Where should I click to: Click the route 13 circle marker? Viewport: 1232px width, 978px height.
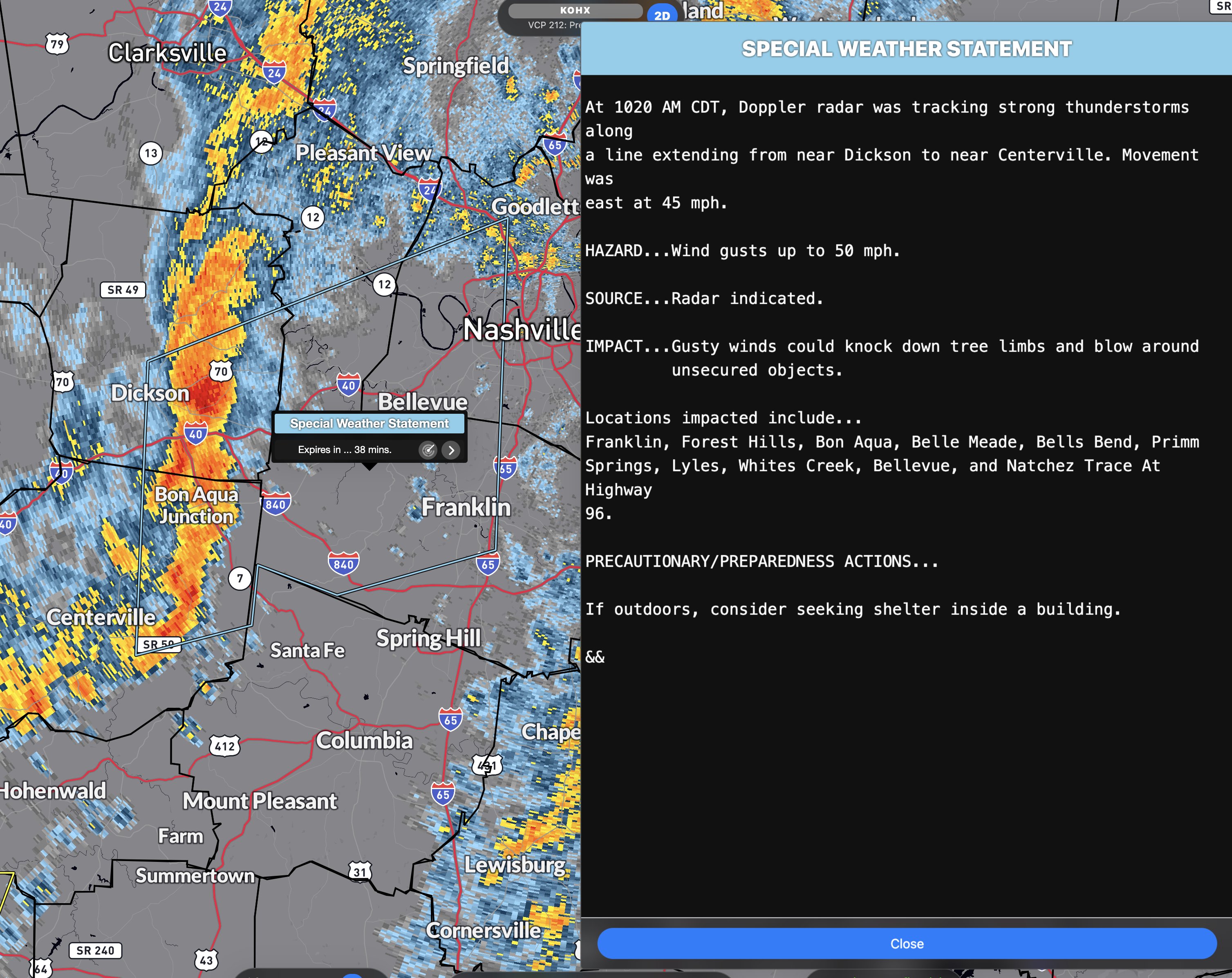151,153
